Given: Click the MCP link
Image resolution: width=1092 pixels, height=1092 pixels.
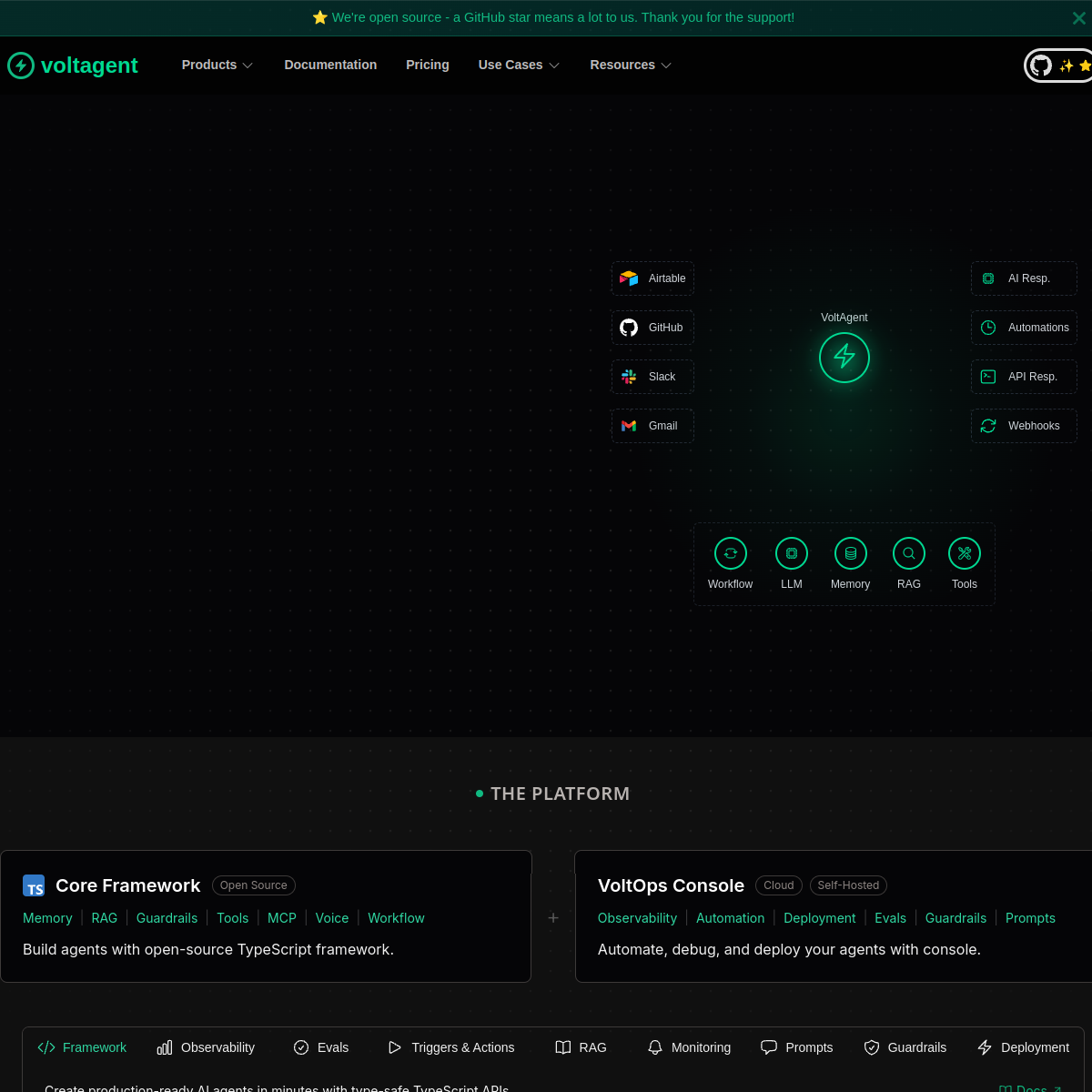Looking at the screenshot, I should tap(282, 918).
